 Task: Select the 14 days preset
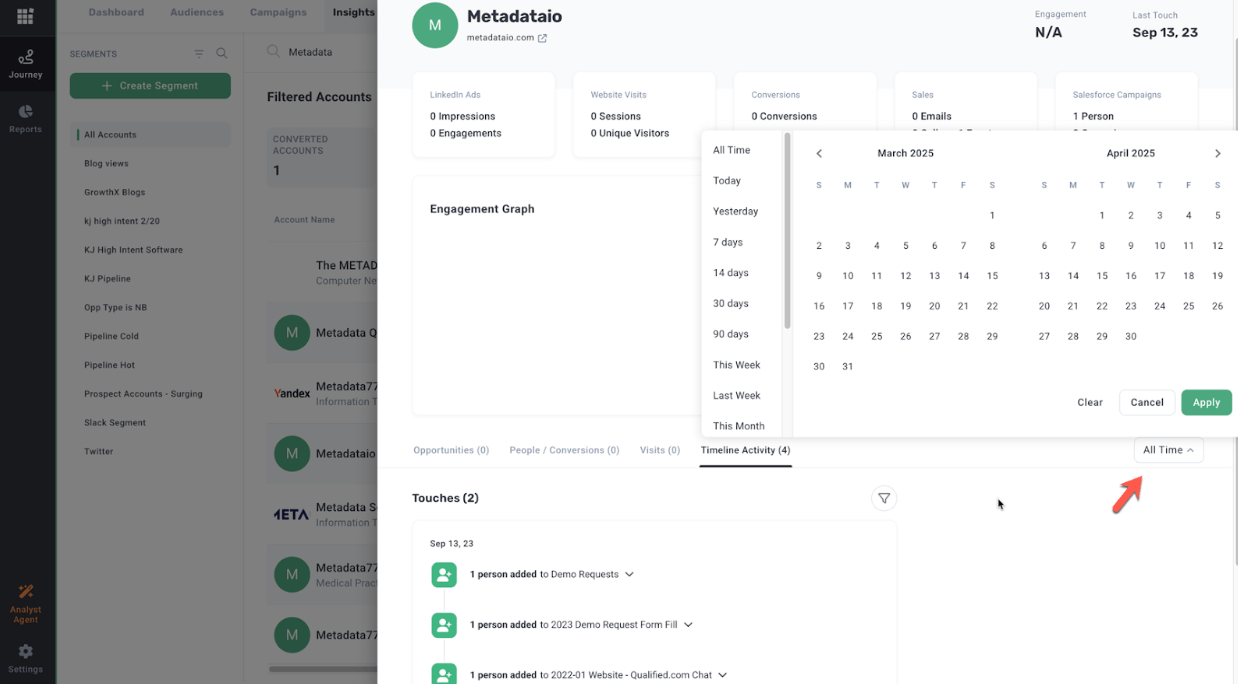tap(731, 273)
